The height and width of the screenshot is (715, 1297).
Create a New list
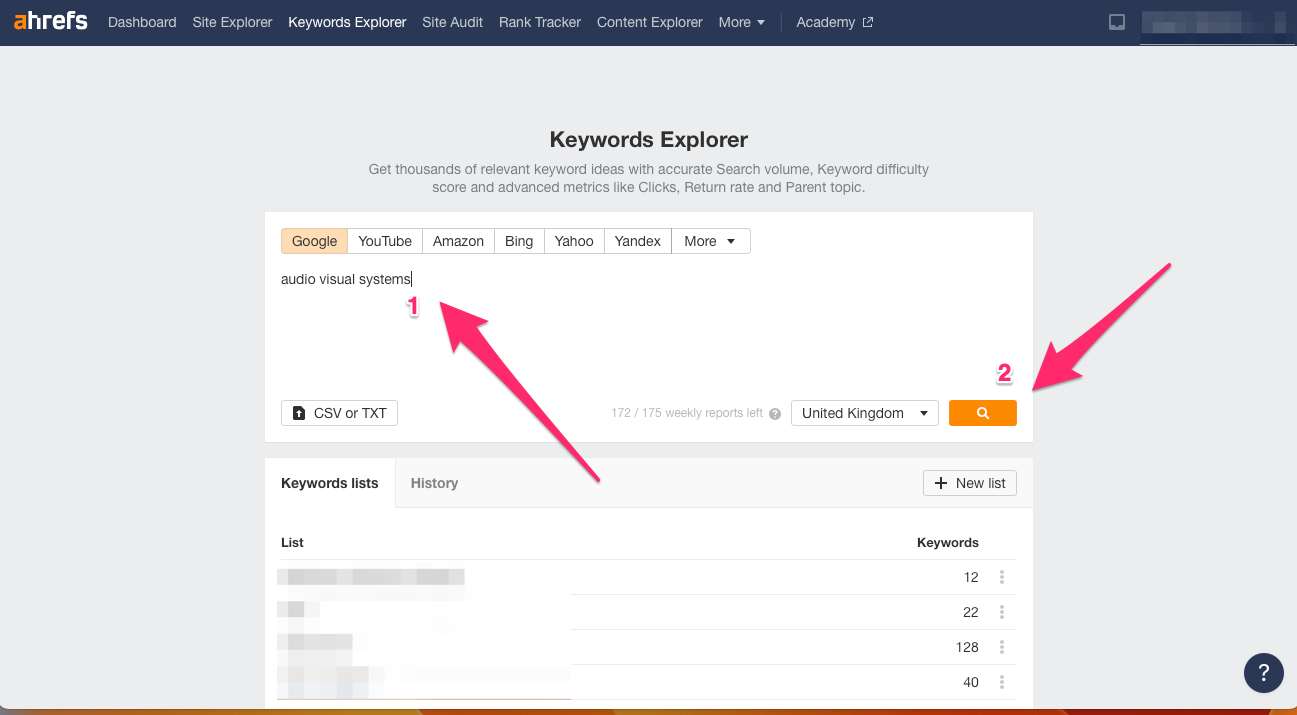(x=970, y=483)
